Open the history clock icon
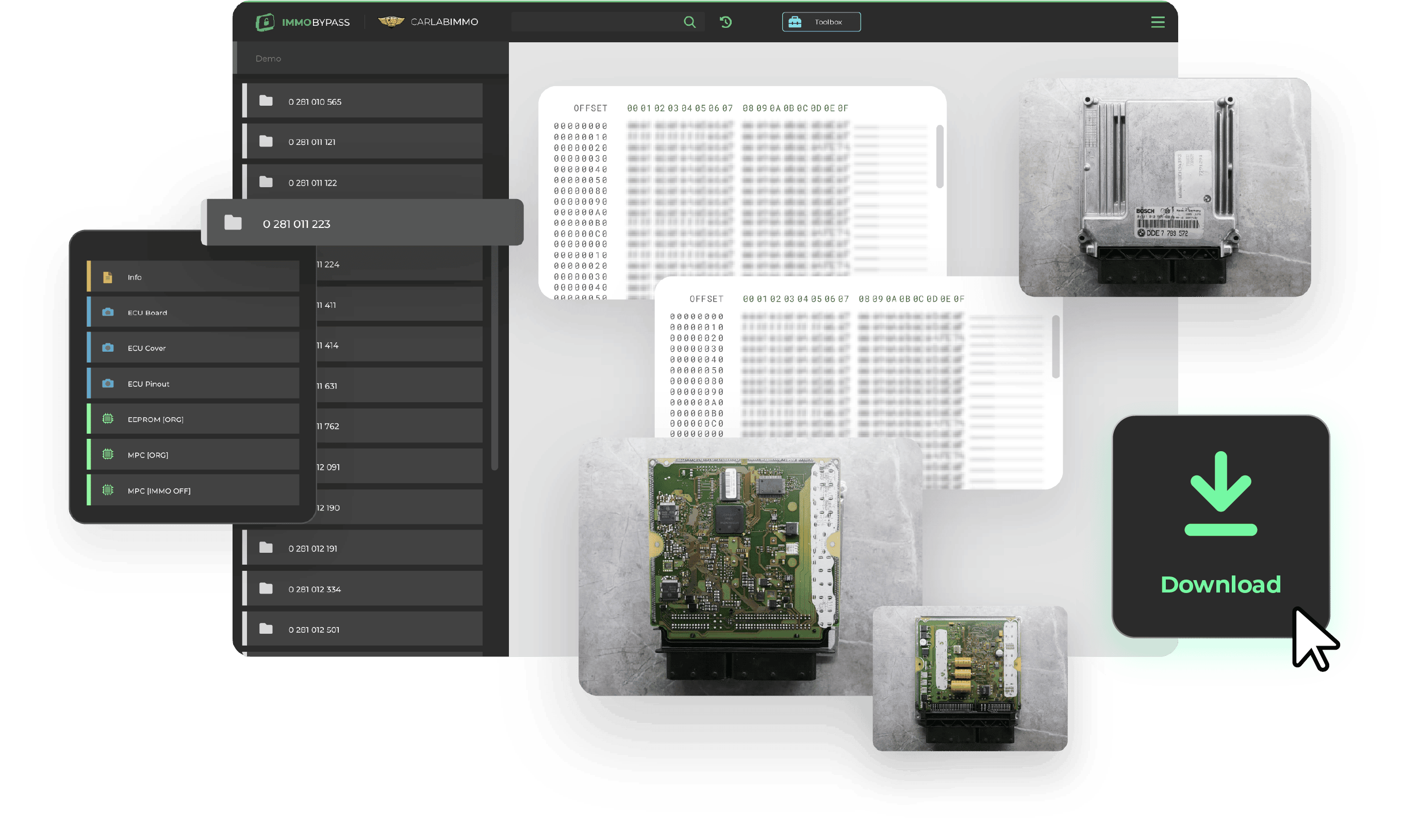Screen dimensions: 1403x840 pyautogui.click(x=725, y=22)
